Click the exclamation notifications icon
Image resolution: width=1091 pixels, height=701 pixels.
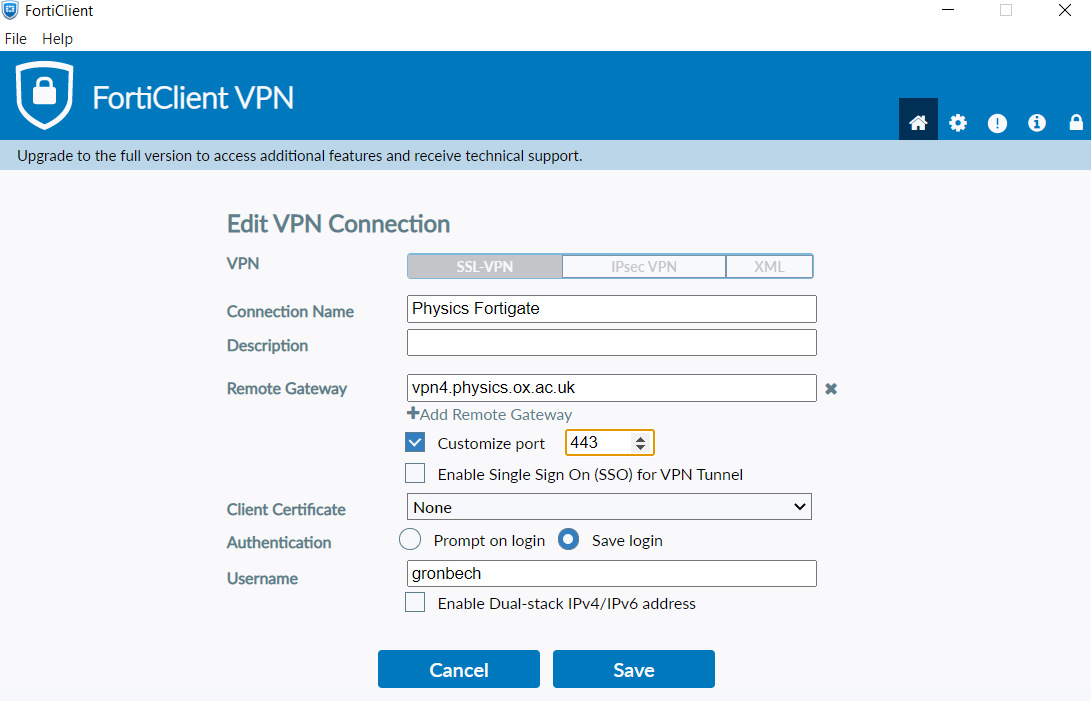pyautogui.click(x=997, y=123)
